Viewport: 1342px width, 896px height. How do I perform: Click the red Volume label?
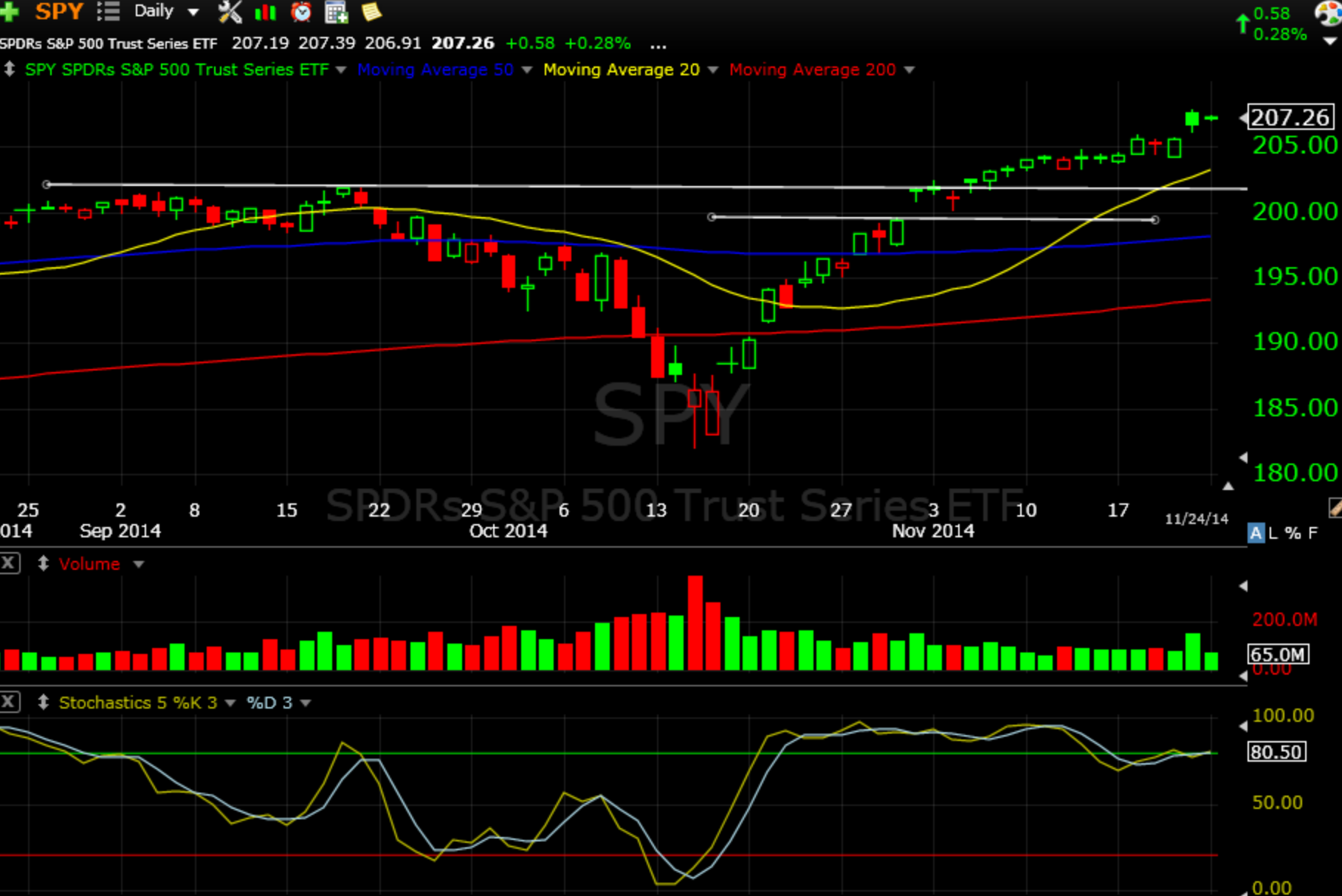(x=89, y=564)
